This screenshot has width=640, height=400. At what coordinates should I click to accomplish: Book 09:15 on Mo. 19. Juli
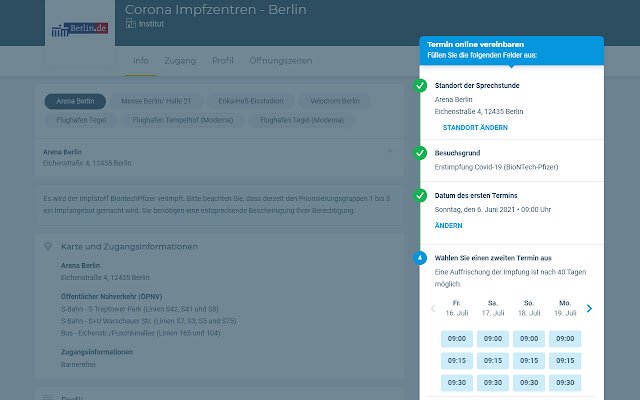point(565,361)
